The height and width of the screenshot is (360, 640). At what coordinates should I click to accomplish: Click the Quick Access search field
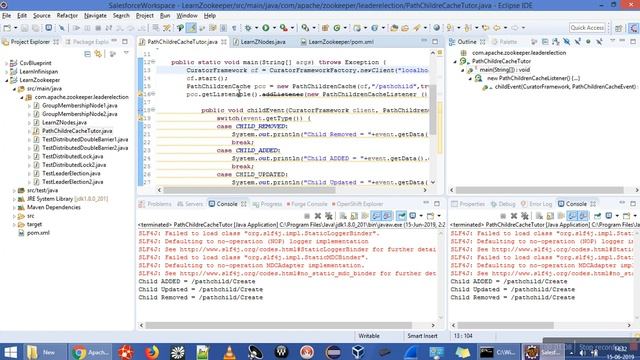[587, 28]
